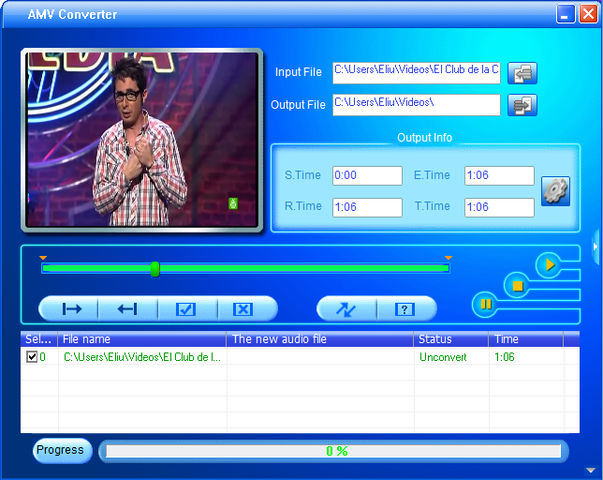Click the T.Time field
This screenshot has width=603, height=480.
pos(499,208)
